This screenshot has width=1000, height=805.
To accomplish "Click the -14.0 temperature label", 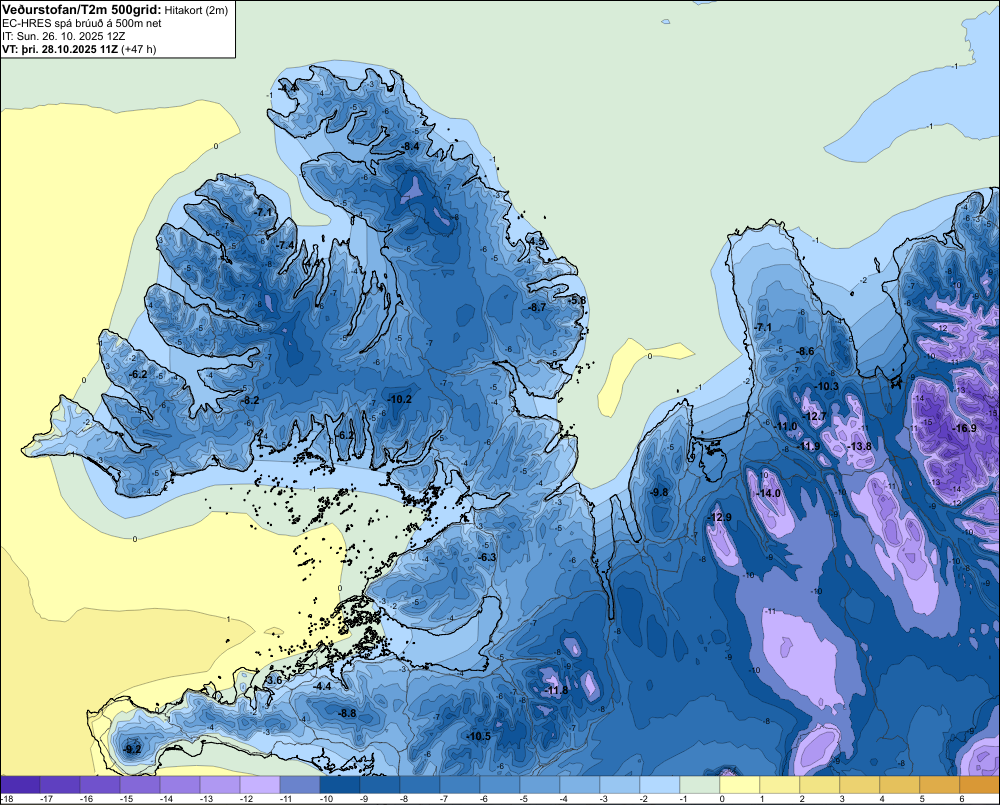I will point(768,493).
